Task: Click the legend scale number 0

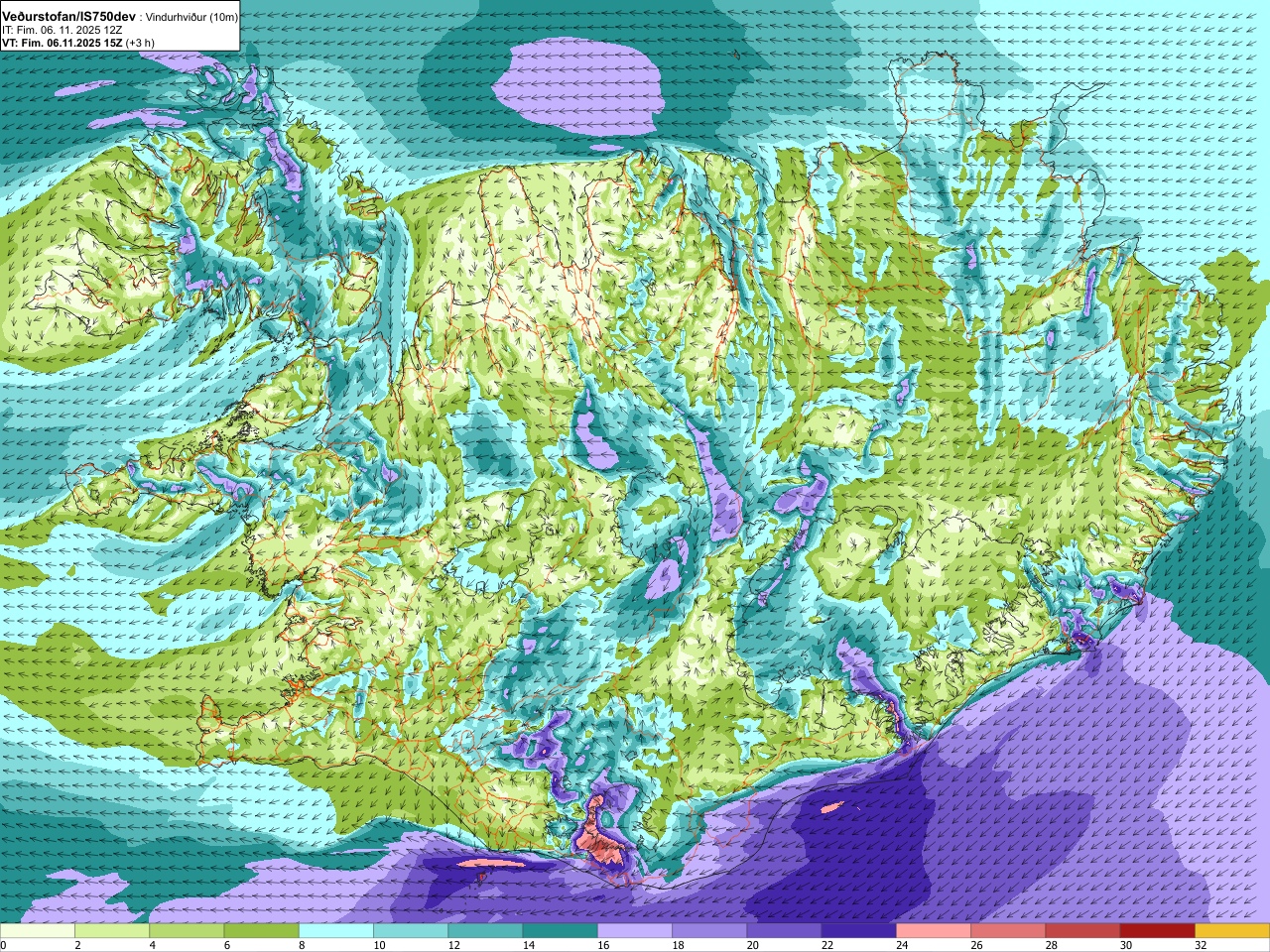Action: tap(3, 945)
